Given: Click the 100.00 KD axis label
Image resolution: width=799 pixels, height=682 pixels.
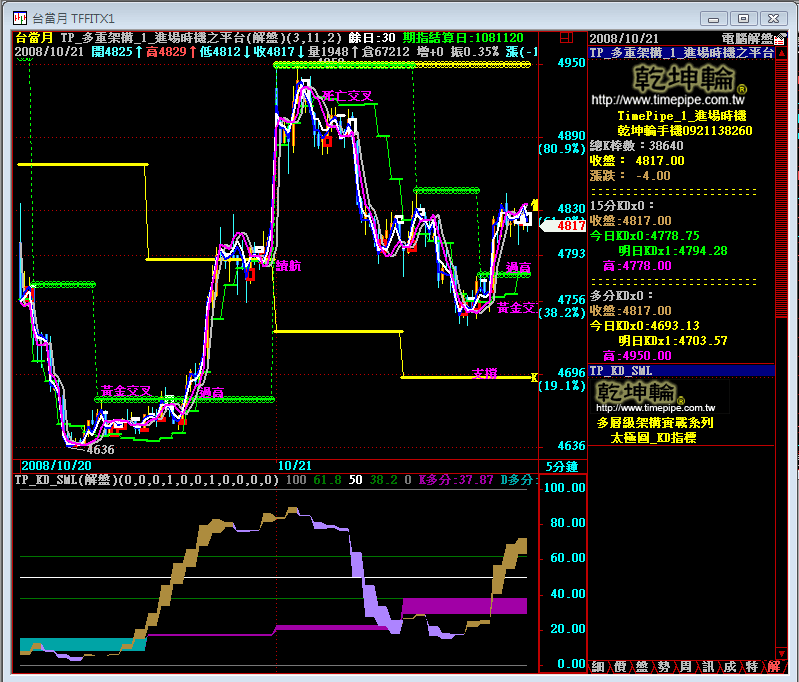Looking at the screenshot, I should [x=565, y=488].
